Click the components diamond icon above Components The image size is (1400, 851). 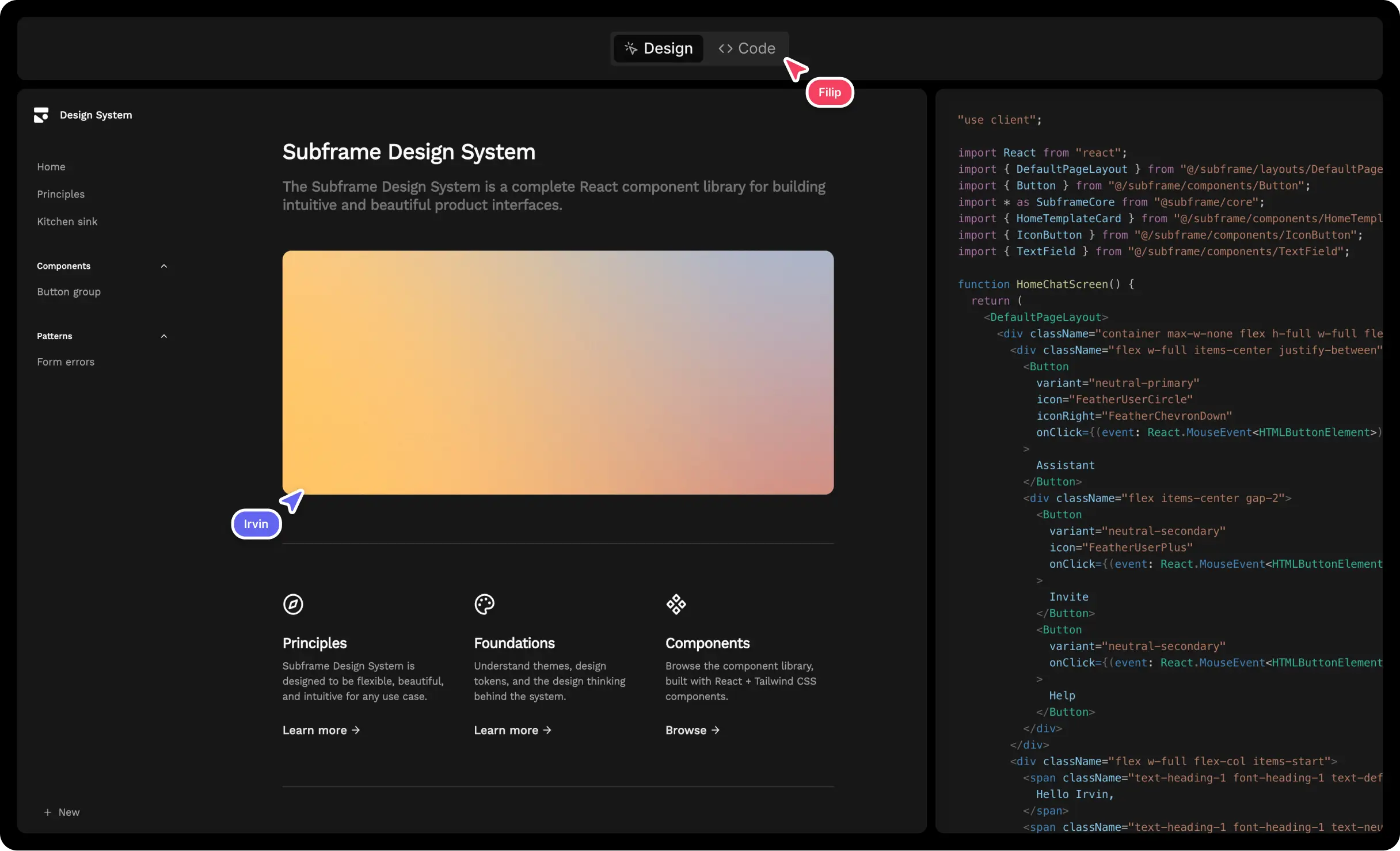(x=676, y=604)
